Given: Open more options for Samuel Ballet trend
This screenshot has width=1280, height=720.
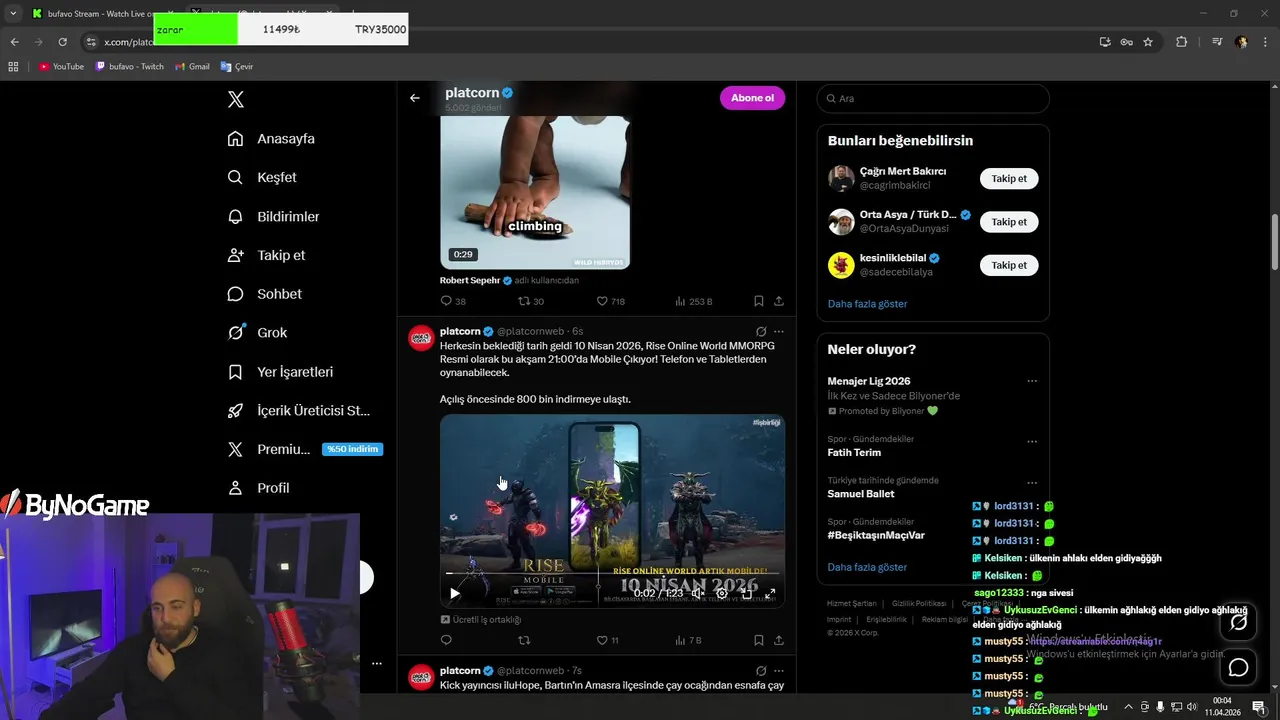Looking at the screenshot, I should coord(1032,482).
